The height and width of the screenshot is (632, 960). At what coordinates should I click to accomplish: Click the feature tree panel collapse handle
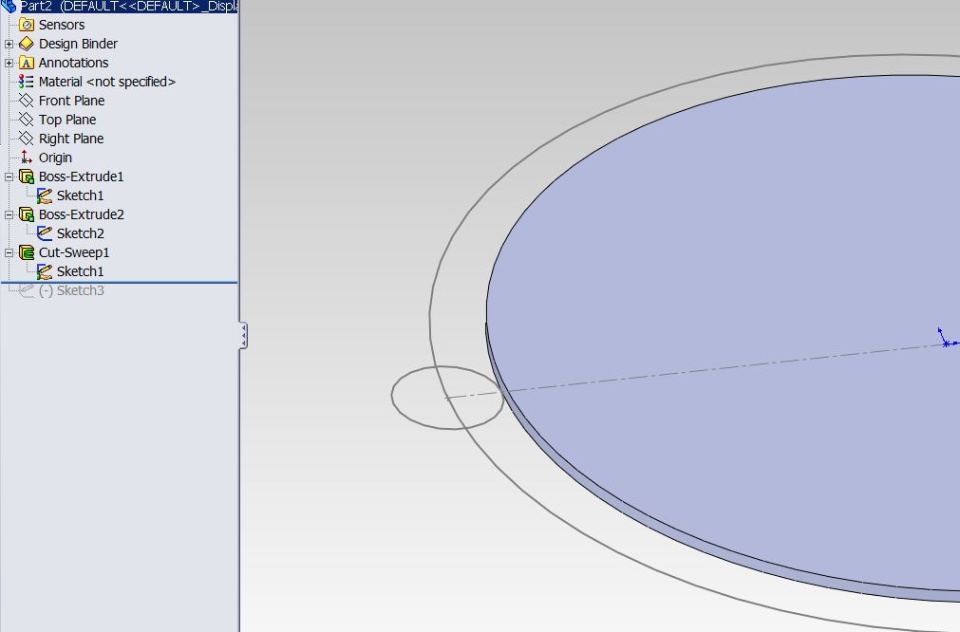(x=243, y=336)
